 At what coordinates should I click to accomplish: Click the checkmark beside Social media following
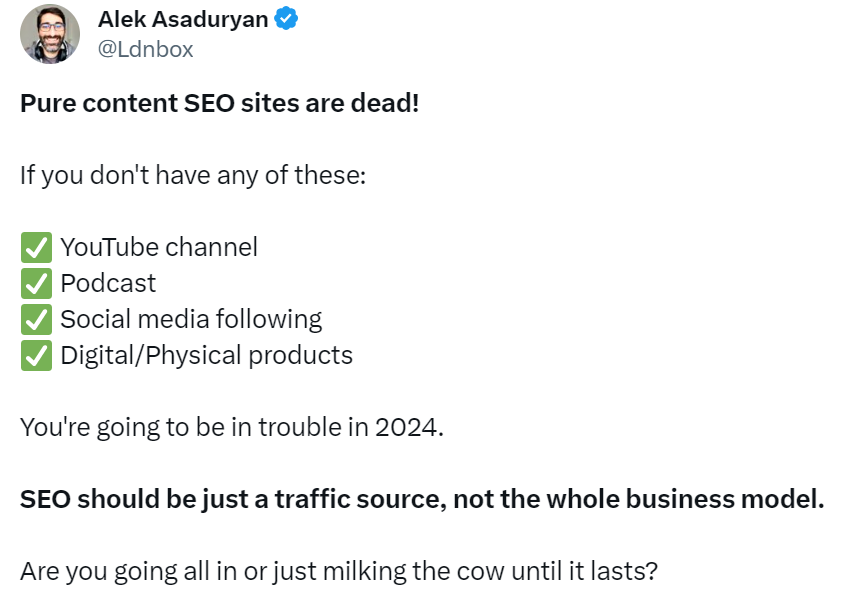click(x=36, y=319)
